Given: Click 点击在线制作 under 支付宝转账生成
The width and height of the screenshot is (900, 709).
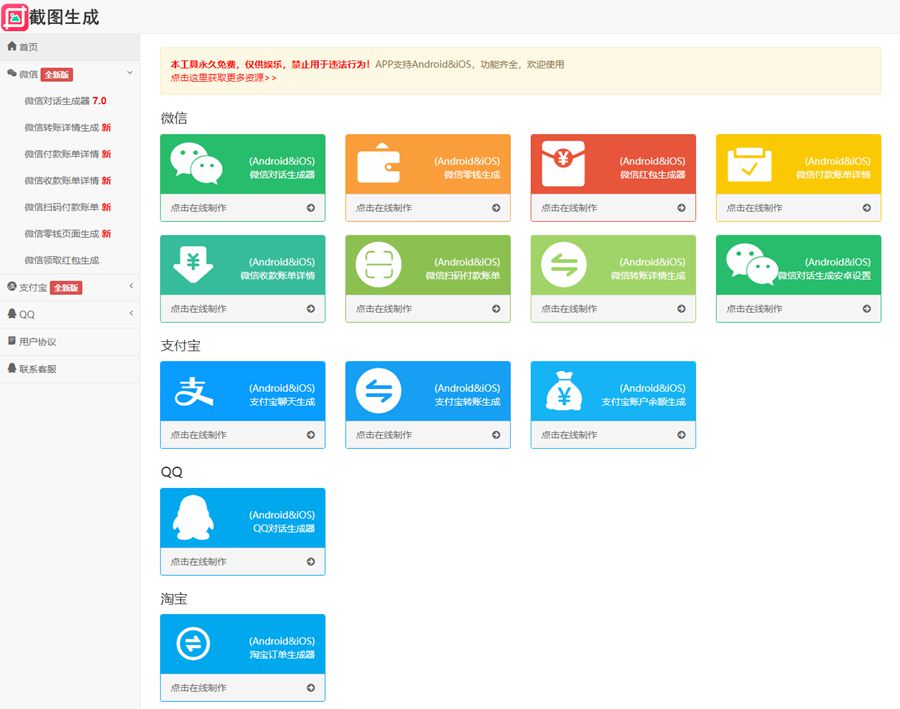Looking at the screenshot, I should tap(427, 435).
